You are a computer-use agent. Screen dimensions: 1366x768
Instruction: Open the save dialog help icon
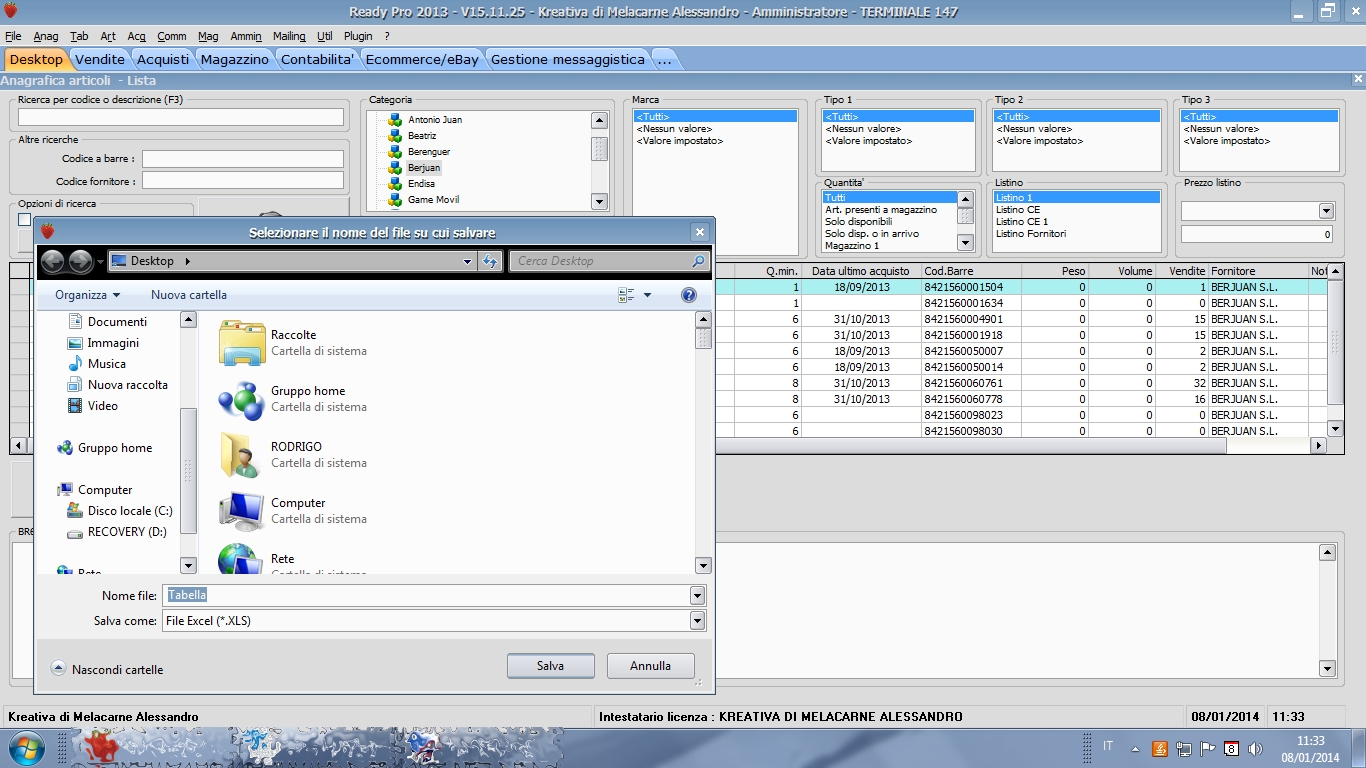pyautogui.click(x=688, y=295)
